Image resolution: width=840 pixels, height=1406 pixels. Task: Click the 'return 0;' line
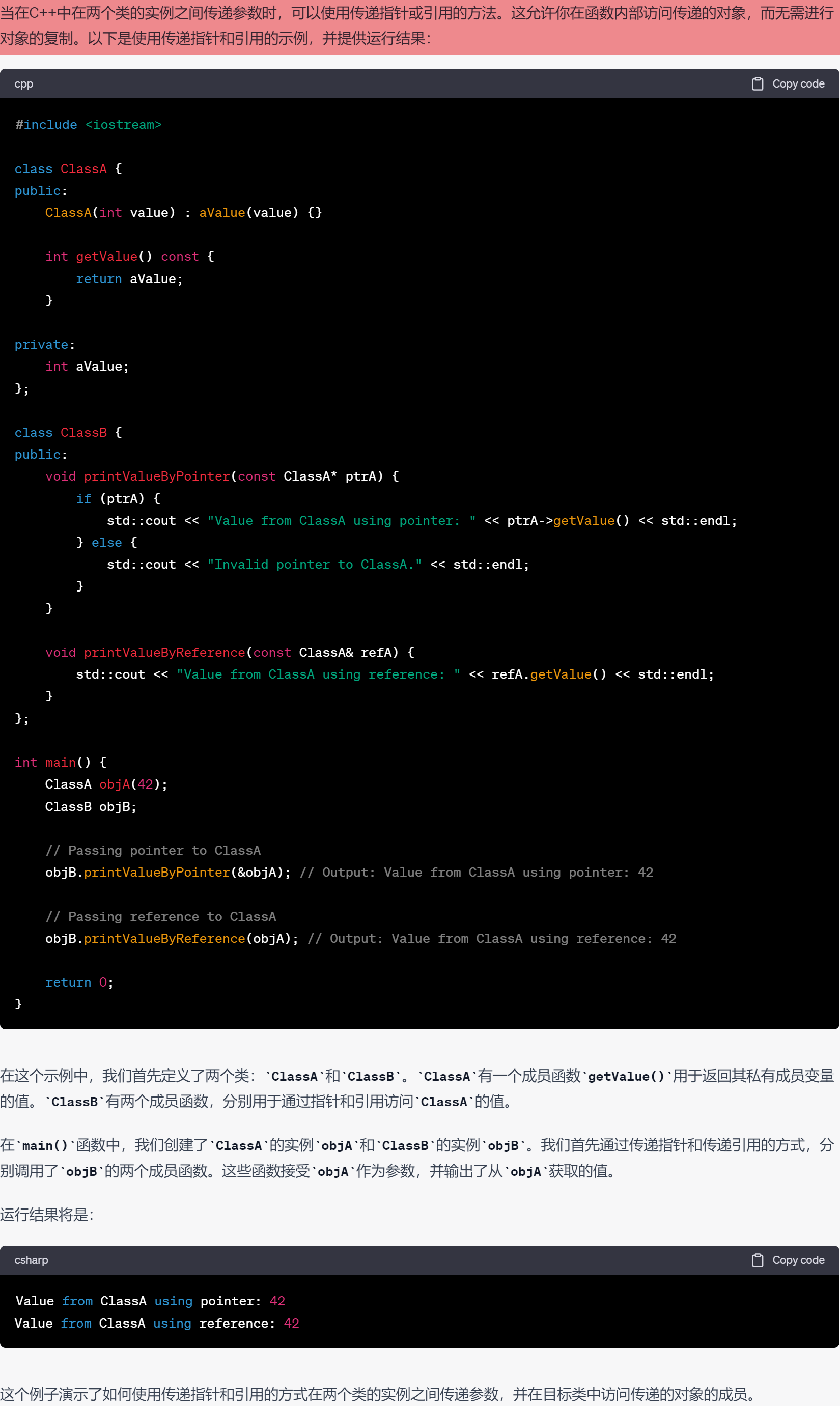(x=79, y=982)
